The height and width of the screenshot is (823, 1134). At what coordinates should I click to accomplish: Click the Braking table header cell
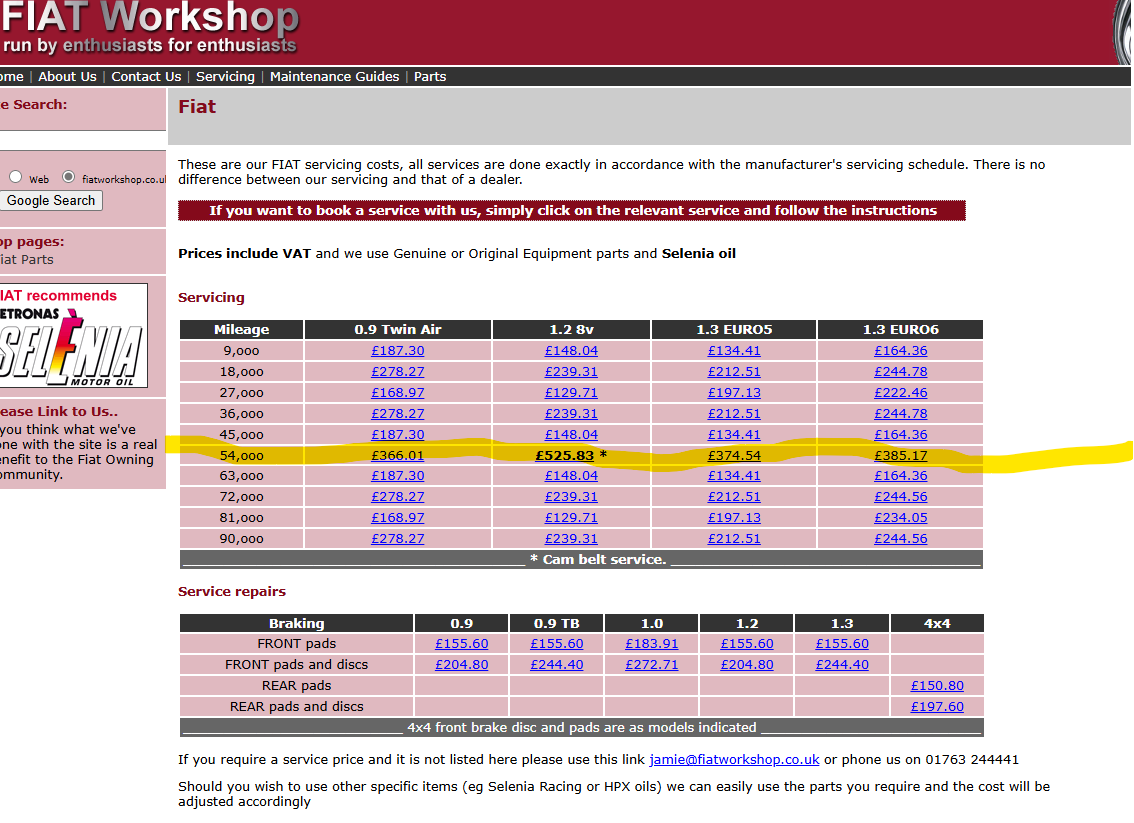click(x=297, y=623)
